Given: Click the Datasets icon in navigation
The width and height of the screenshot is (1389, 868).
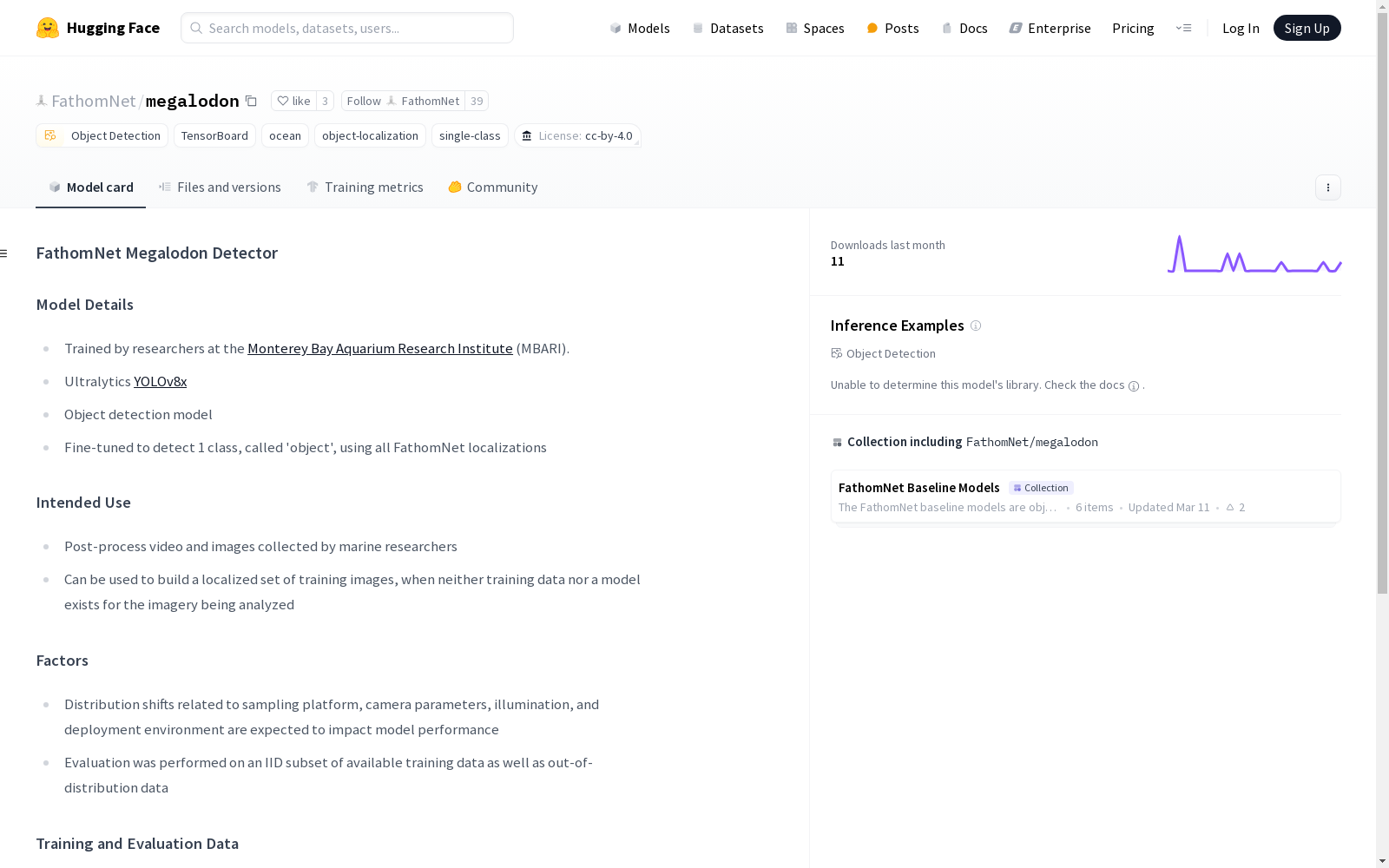Looking at the screenshot, I should point(698,28).
